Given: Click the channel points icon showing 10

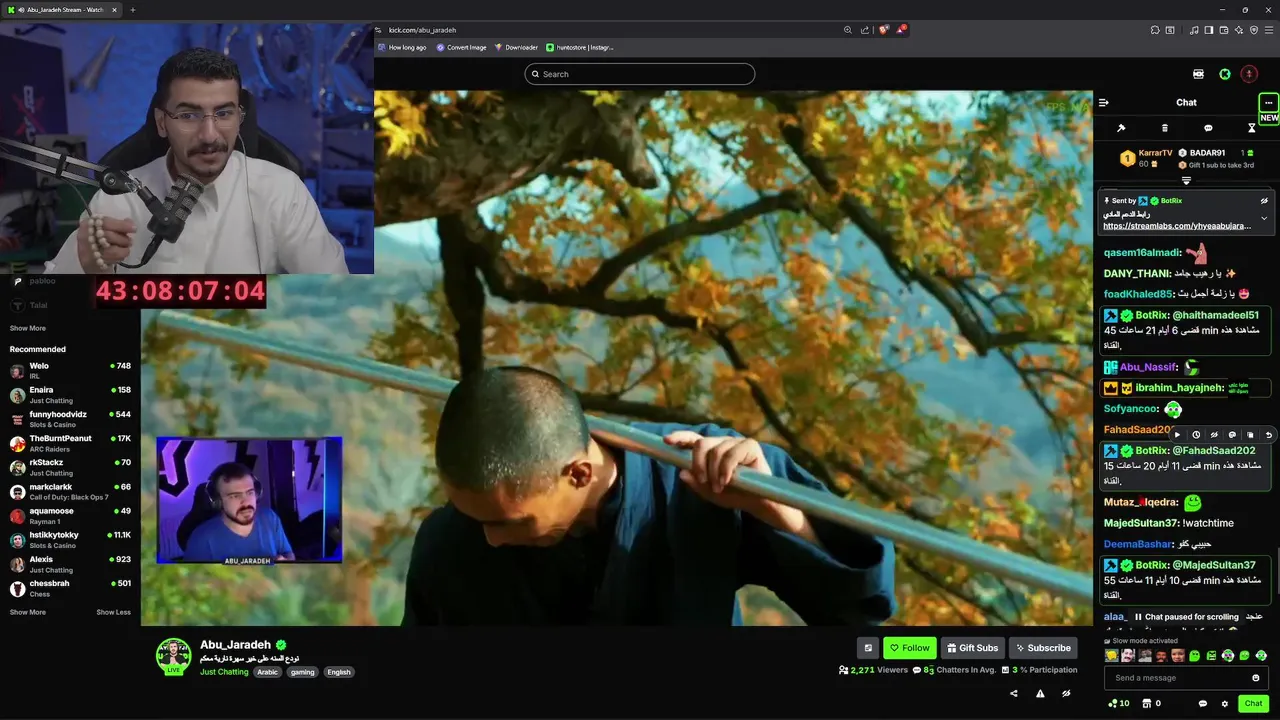Looking at the screenshot, I should pos(1118,704).
